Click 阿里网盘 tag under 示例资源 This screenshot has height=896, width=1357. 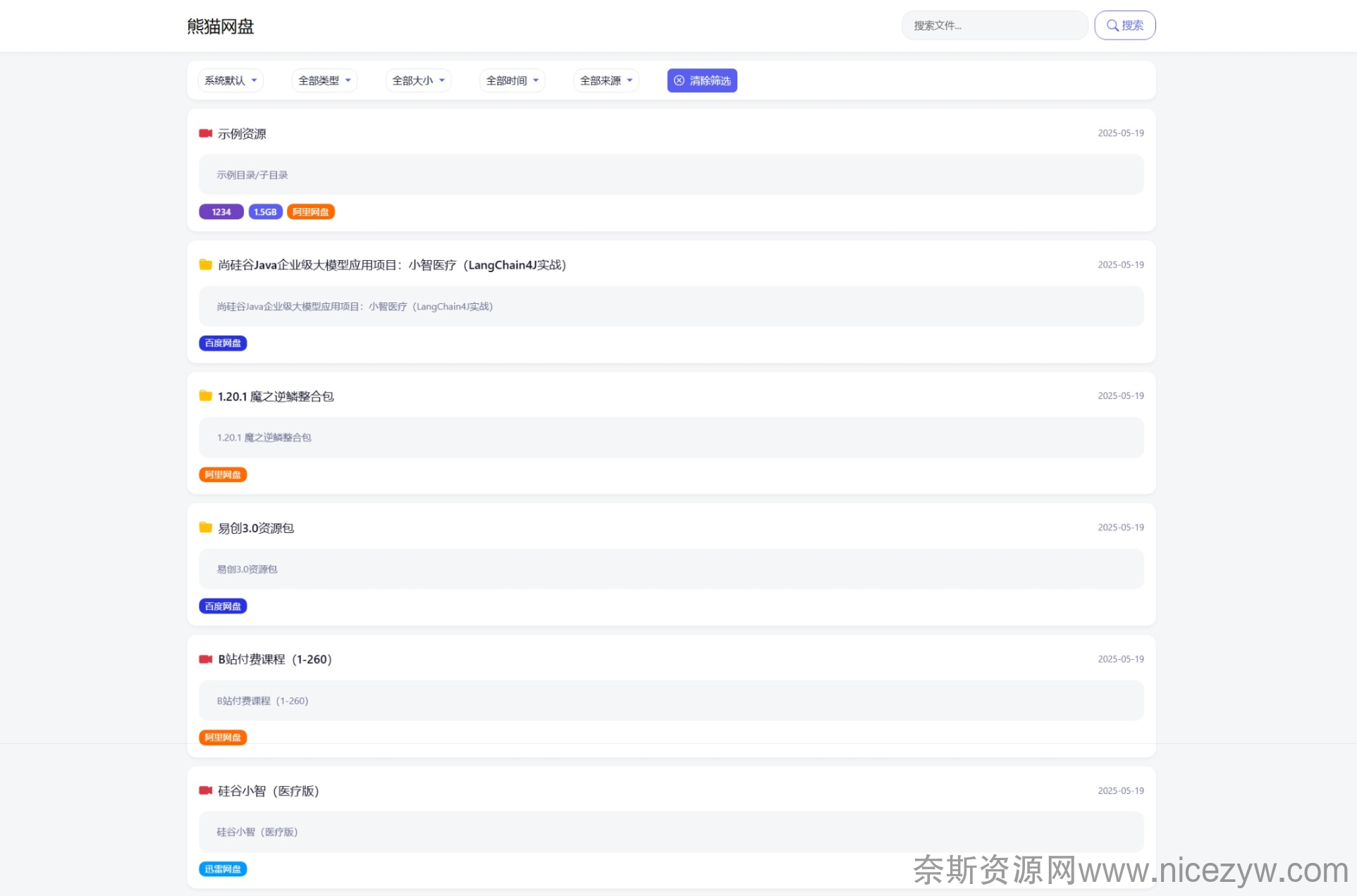pos(311,212)
